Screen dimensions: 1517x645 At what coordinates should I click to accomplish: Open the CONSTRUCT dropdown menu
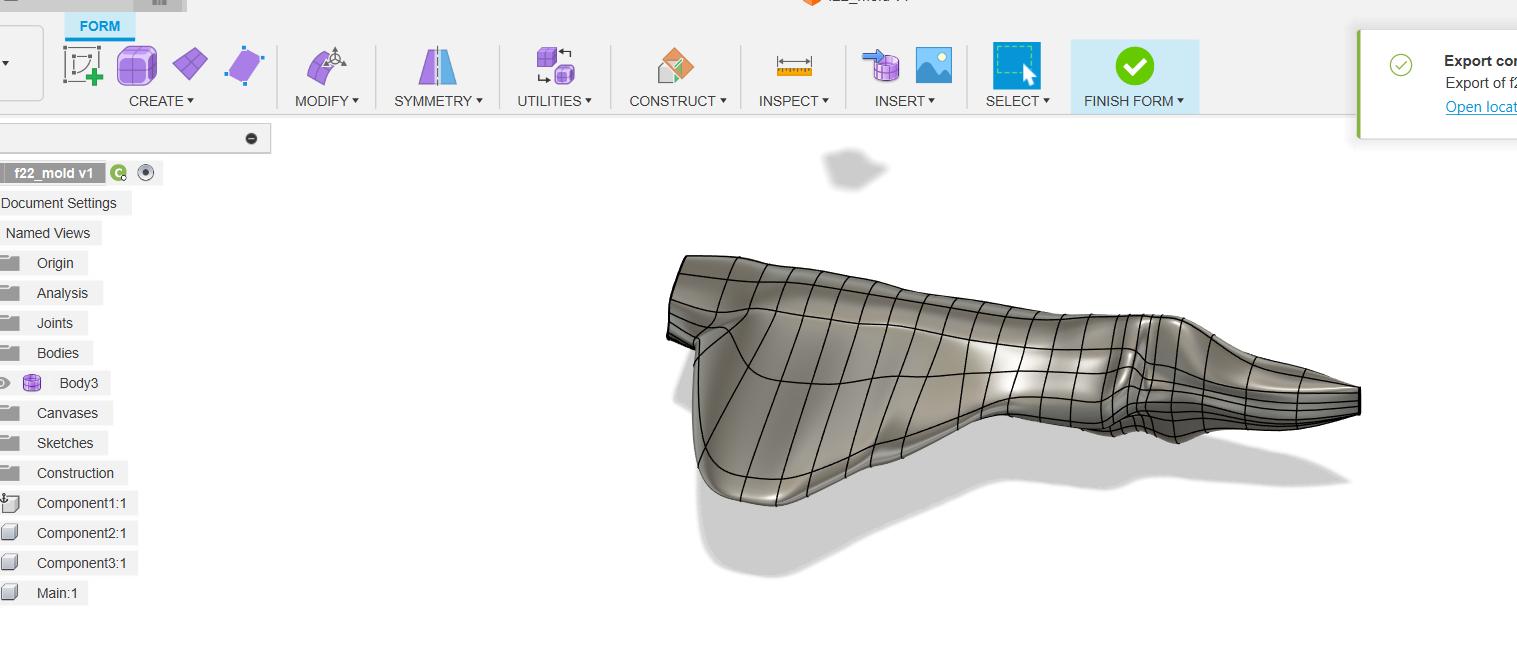click(678, 101)
